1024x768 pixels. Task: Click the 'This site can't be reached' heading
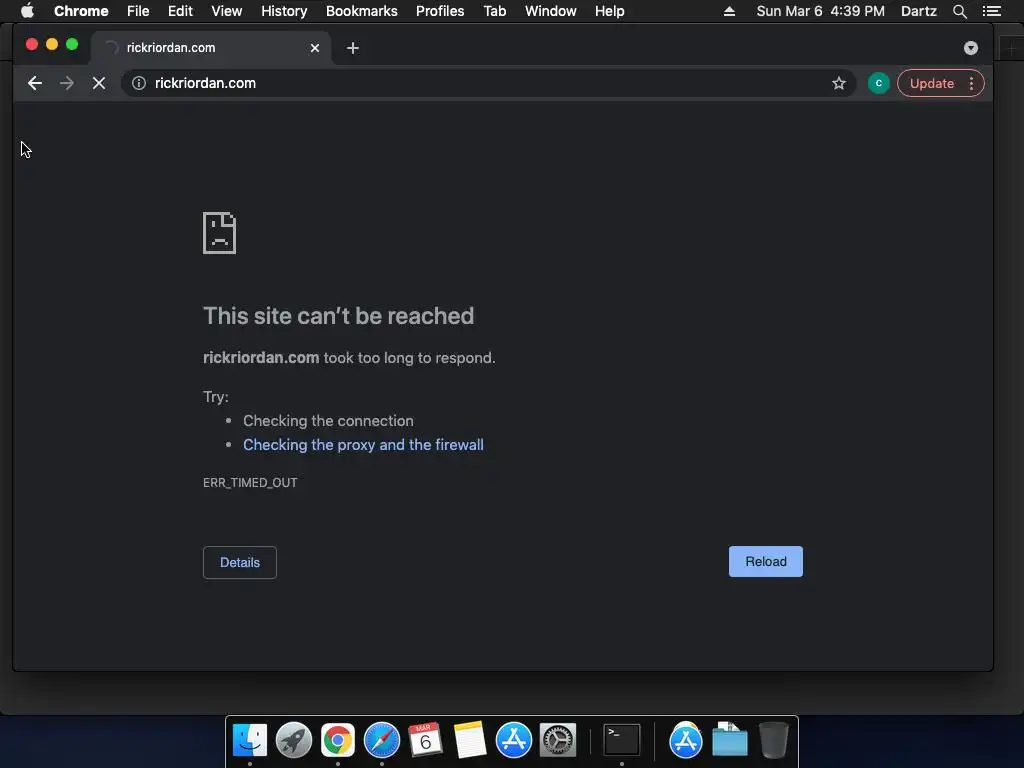pyautogui.click(x=338, y=316)
